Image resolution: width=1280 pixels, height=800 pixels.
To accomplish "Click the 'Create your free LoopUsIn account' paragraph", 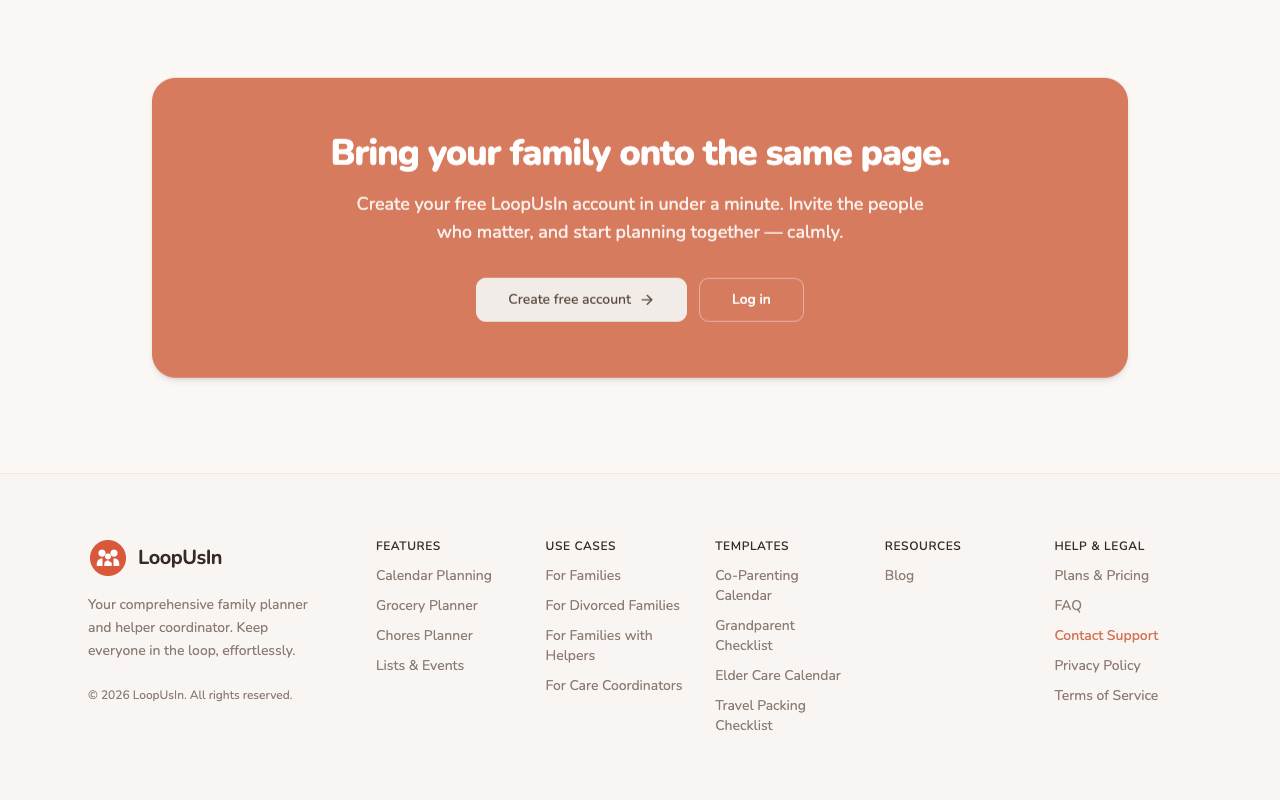I will pos(640,218).
